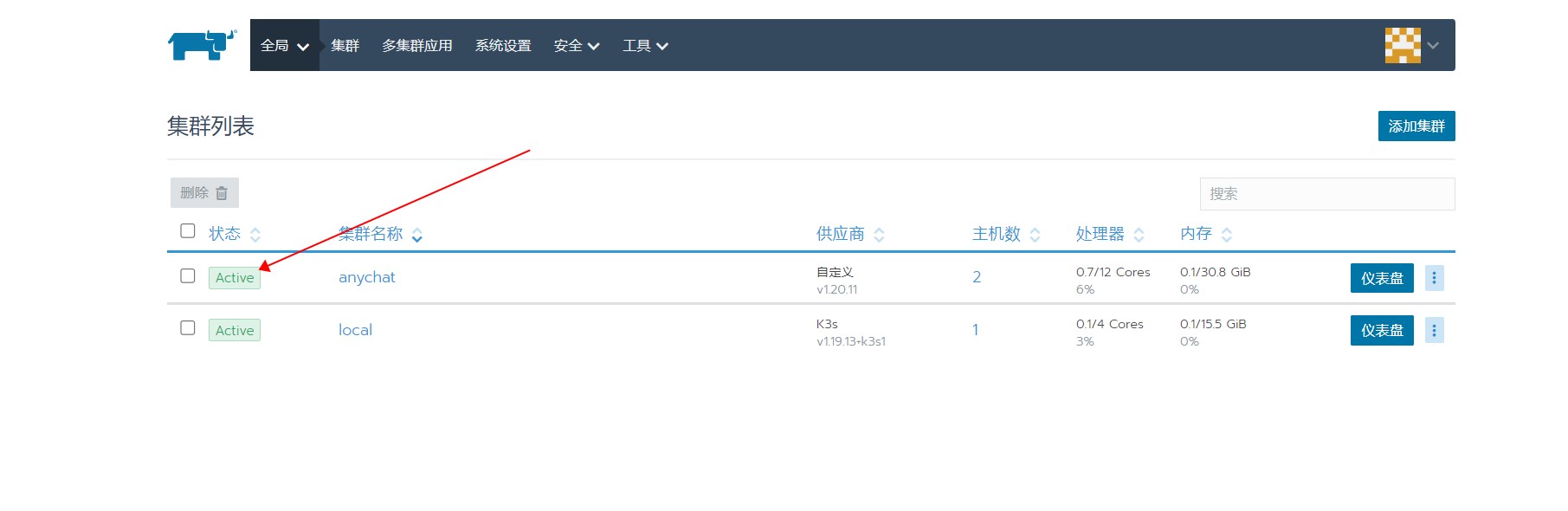The image size is (1568, 511).
Task: Click 0.1/4 Cores value
Action: [x=1110, y=324]
